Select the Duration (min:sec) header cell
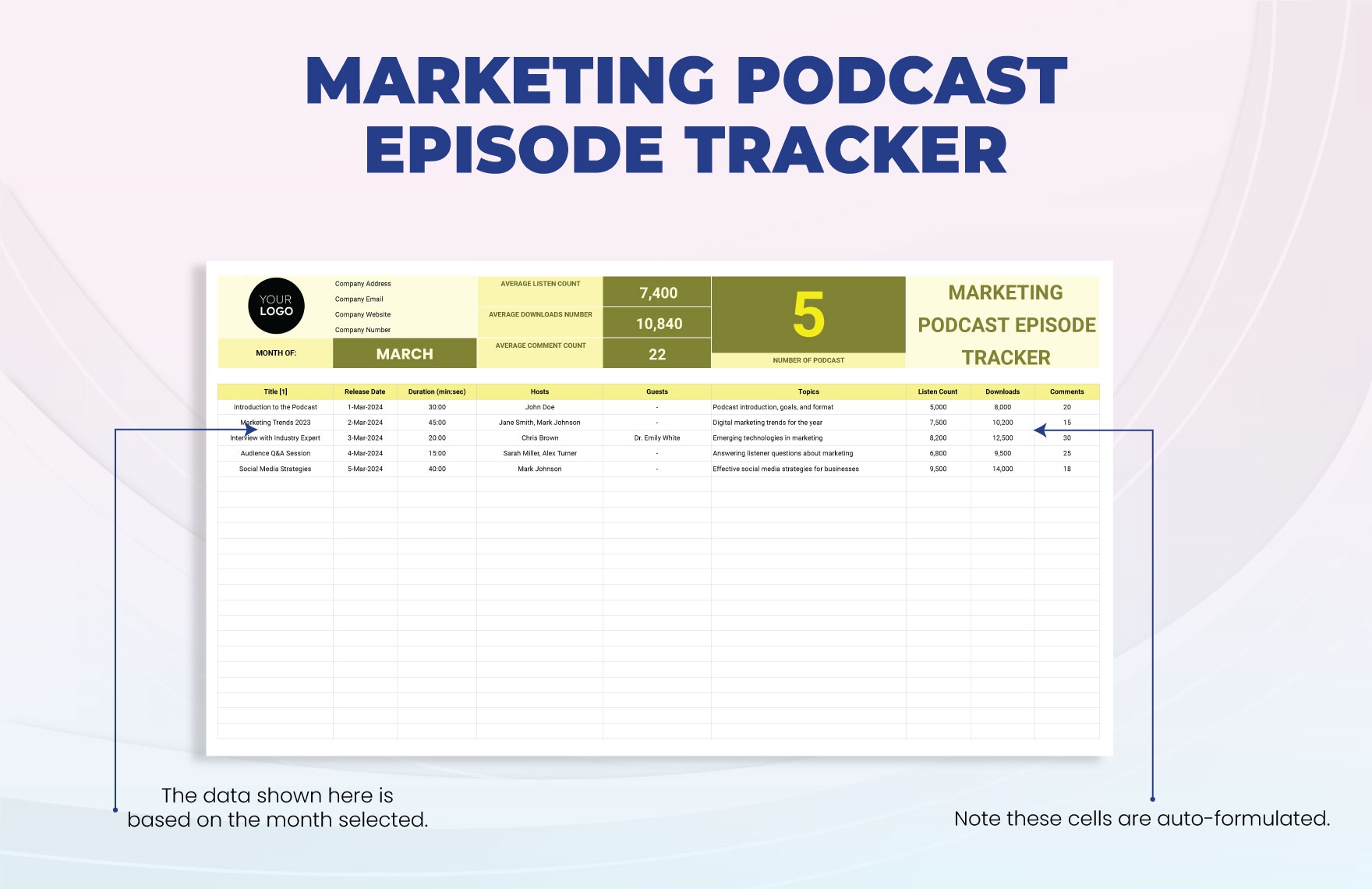The height and width of the screenshot is (889, 1372). click(x=437, y=391)
